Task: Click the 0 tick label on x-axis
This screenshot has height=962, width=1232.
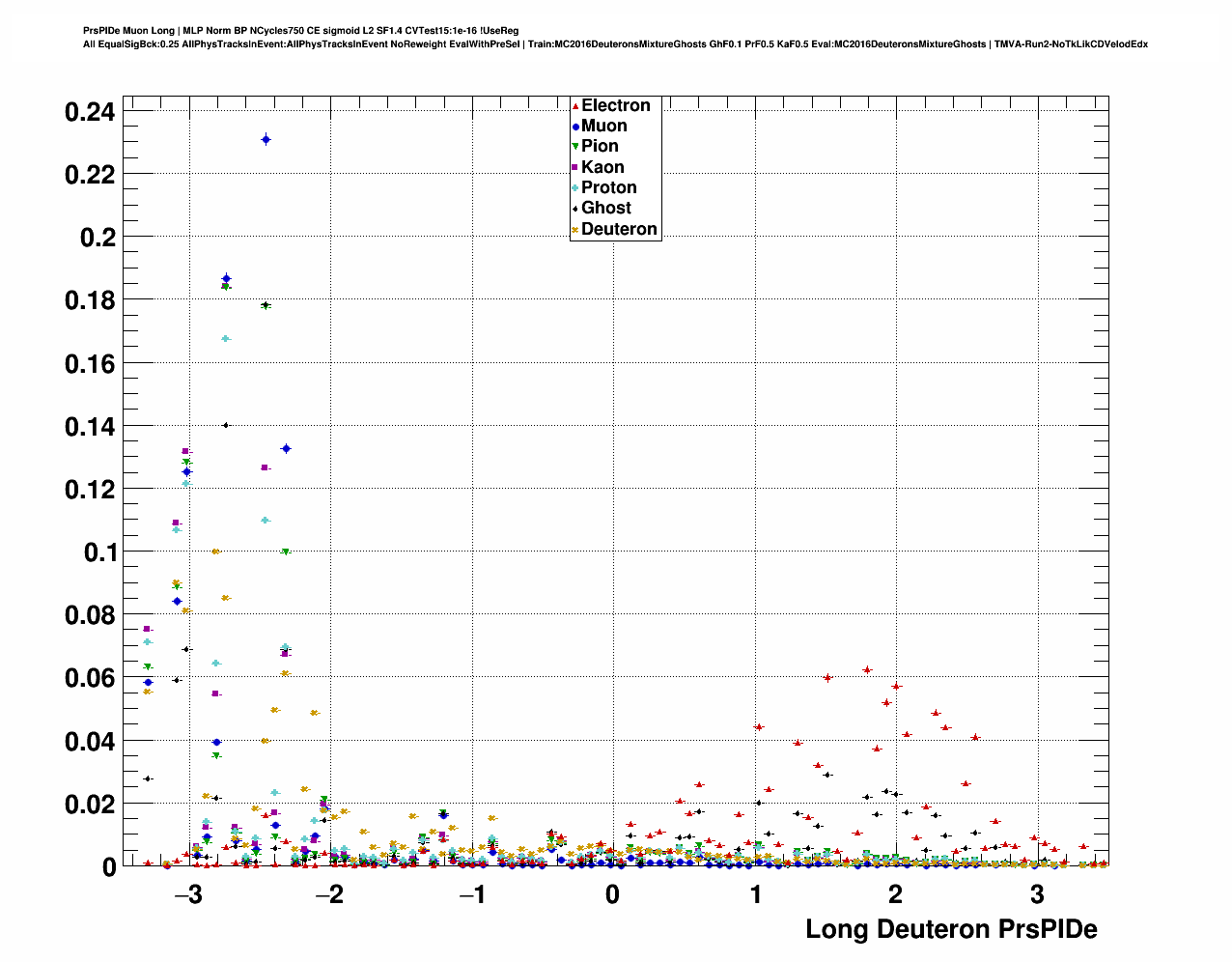Action: pyautogui.click(x=613, y=894)
